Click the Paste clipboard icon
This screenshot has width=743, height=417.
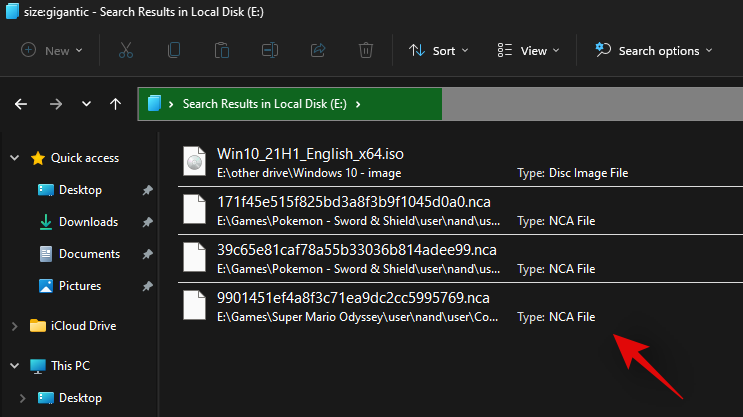[x=222, y=50]
